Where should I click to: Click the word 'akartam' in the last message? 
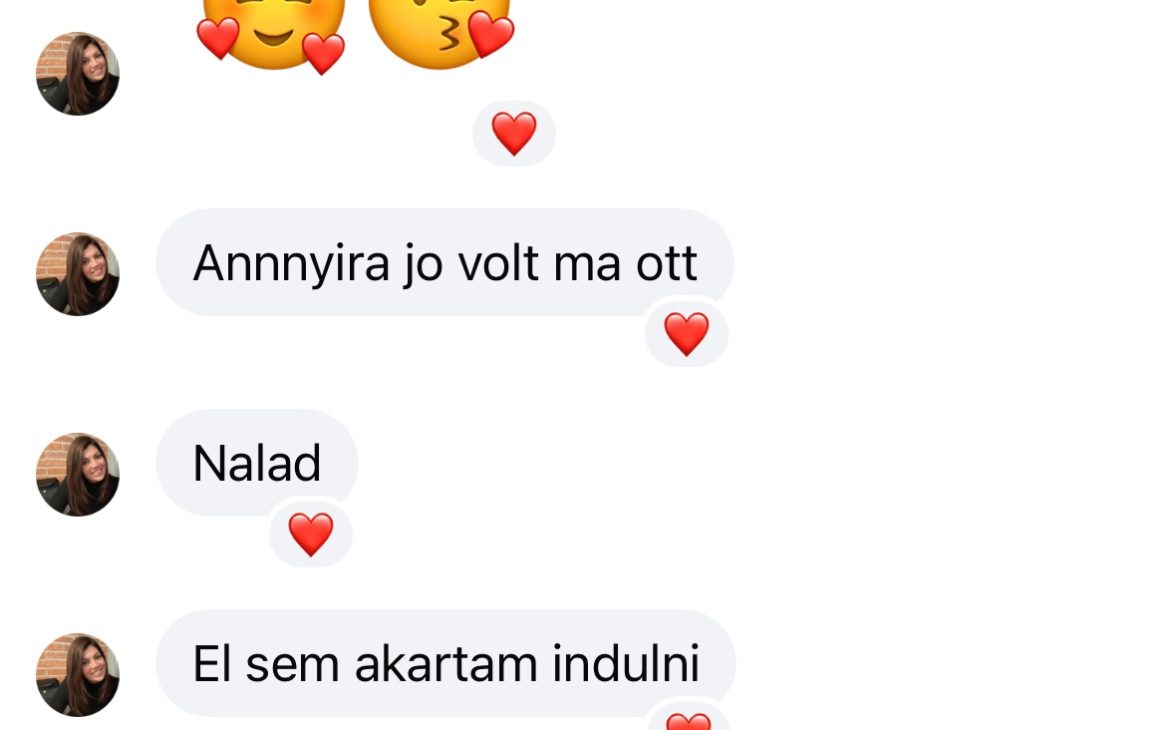pyautogui.click(x=445, y=664)
